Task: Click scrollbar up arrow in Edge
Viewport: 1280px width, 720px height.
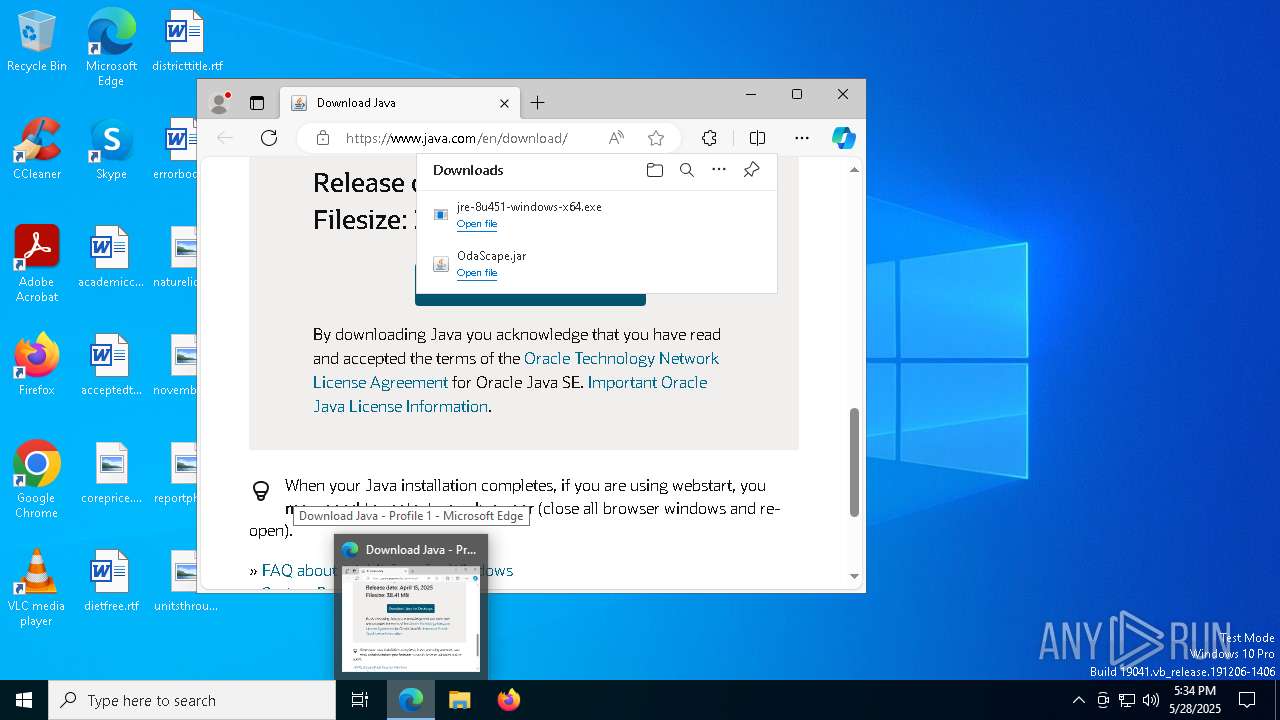Action: [854, 170]
